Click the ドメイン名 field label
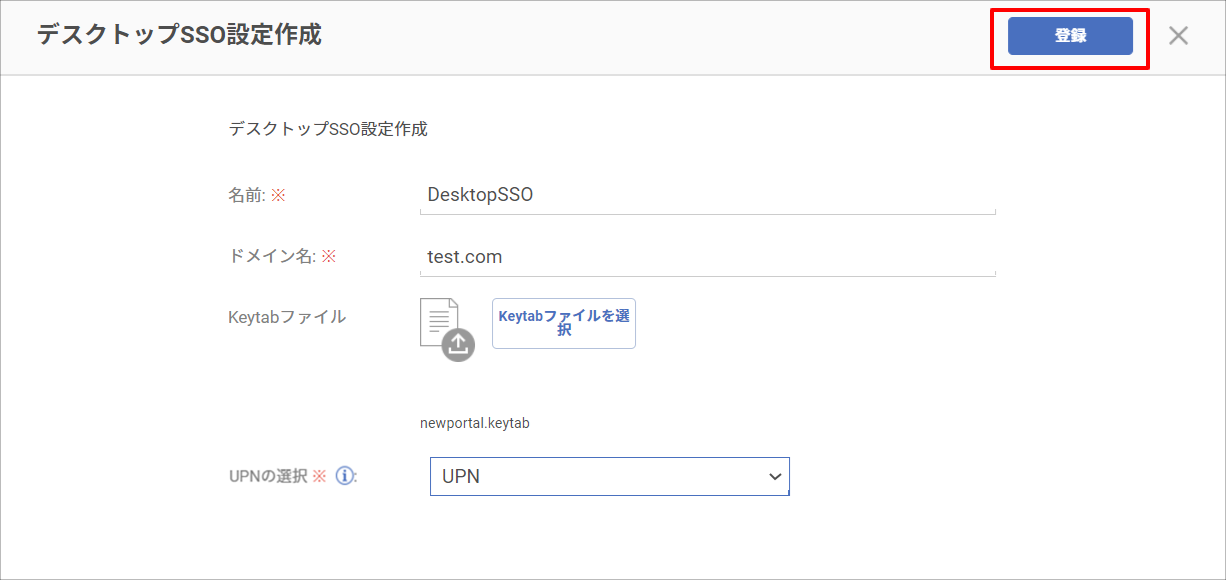Viewport: 1226px width, 580px height. [x=272, y=257]
